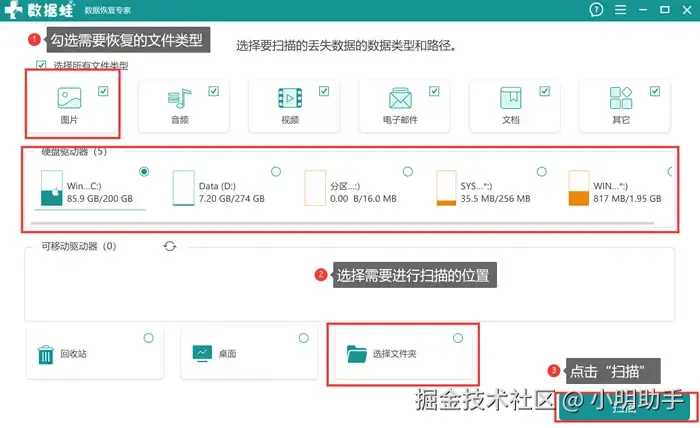Click the 音频 music note icon
The height and width of the screenshot is (428, 700).
(179, 98)
